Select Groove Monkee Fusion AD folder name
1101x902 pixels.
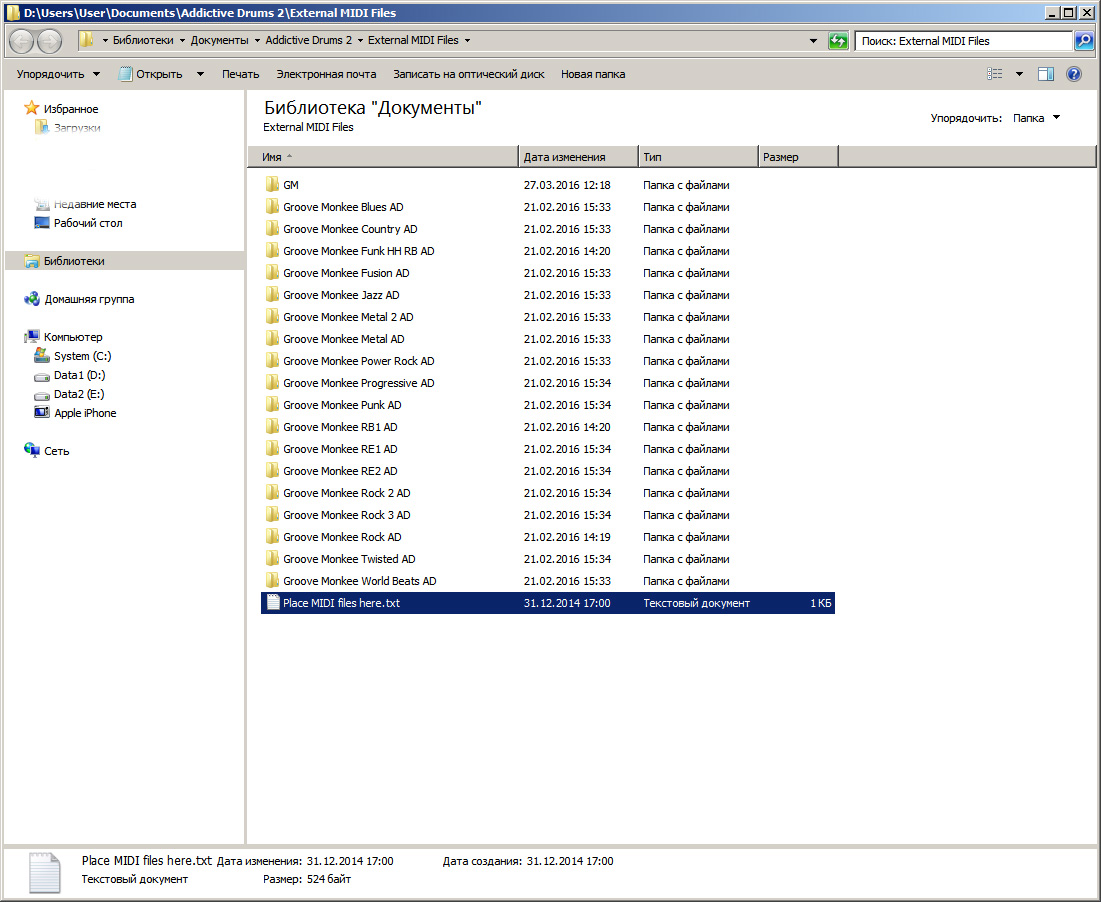click(x=346, y=273)
